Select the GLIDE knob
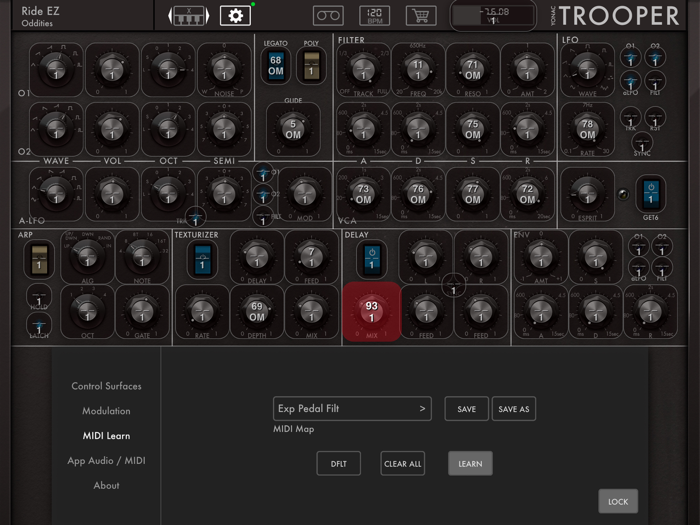Screen dimensions: 700x525 click(x=293, y=129)
